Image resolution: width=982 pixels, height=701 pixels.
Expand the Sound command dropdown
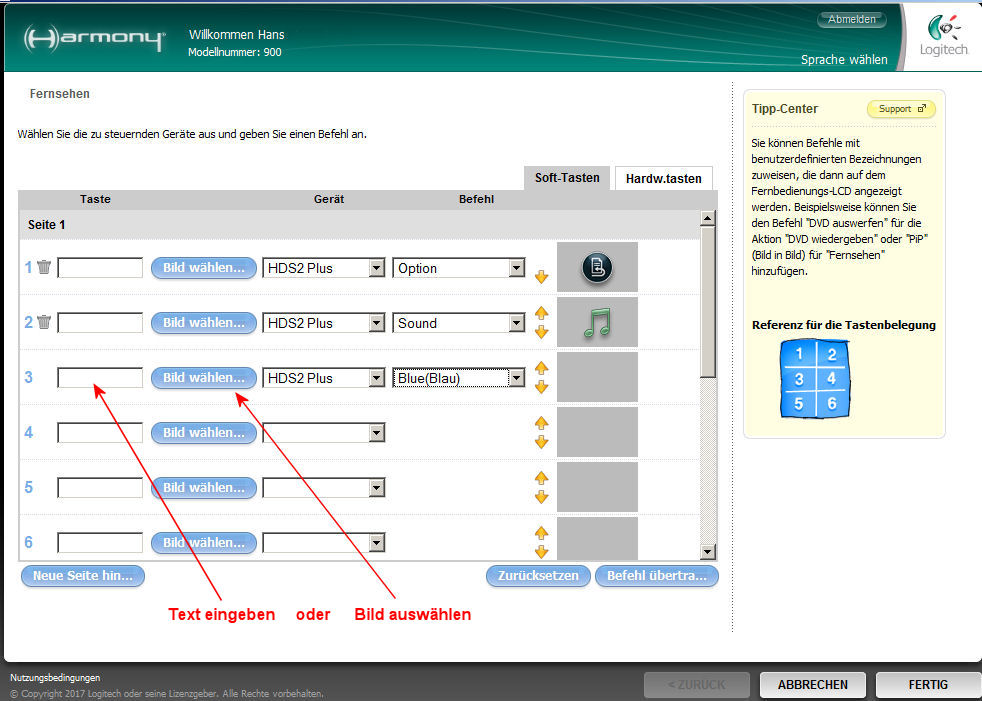click(x=516, y=323)
